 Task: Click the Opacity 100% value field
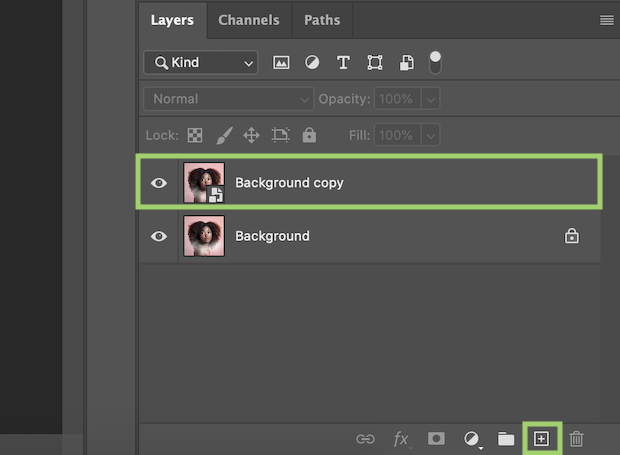pyautogui.click(x=397, y=99)
